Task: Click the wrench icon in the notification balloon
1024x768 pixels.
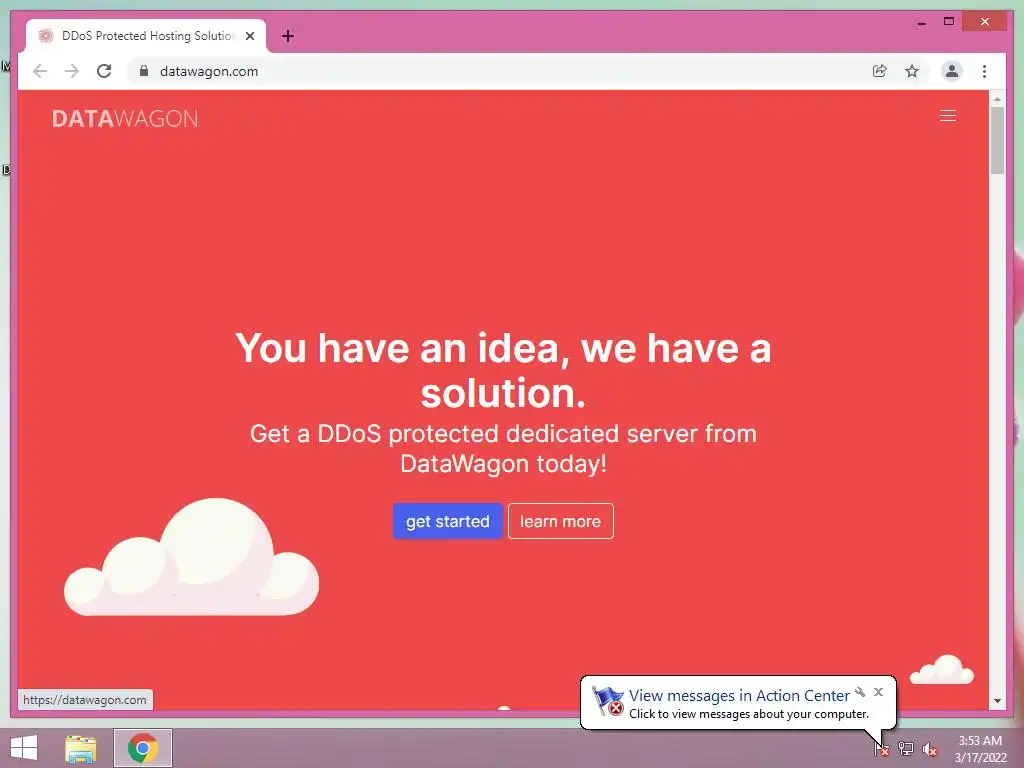Action: pyautogui.click(x=860, y=692)
